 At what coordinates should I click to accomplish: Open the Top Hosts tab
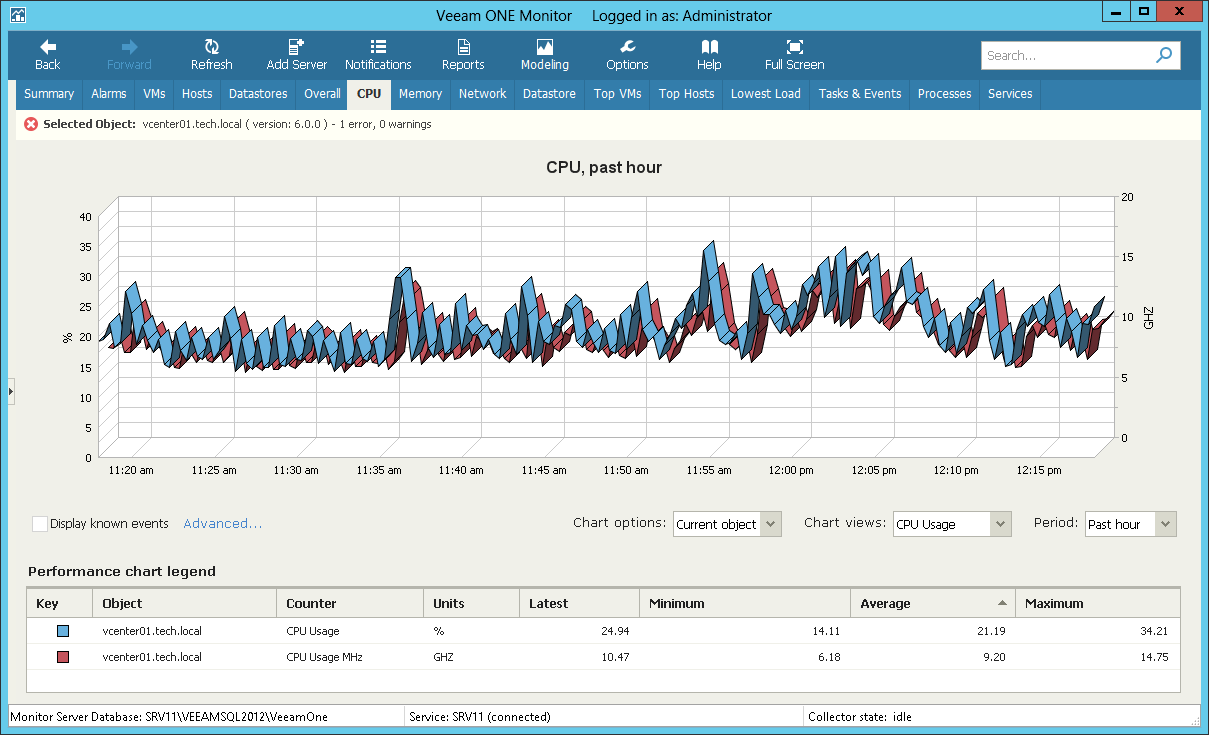point(686,94)
